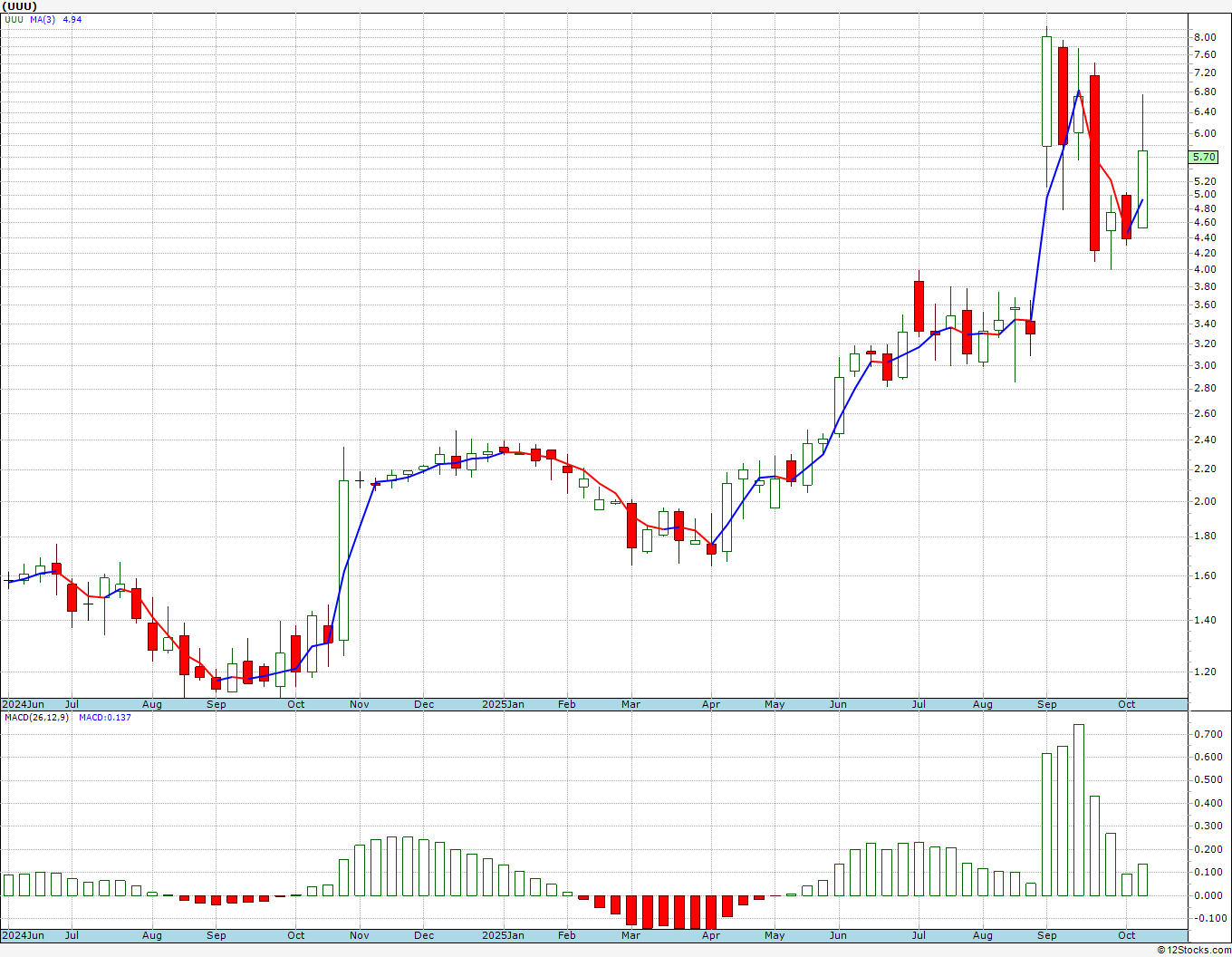Viewport: 1232px width, 957px height.
Task: Click the 1.20 price scale label
Action: (x=1205, y=672)
